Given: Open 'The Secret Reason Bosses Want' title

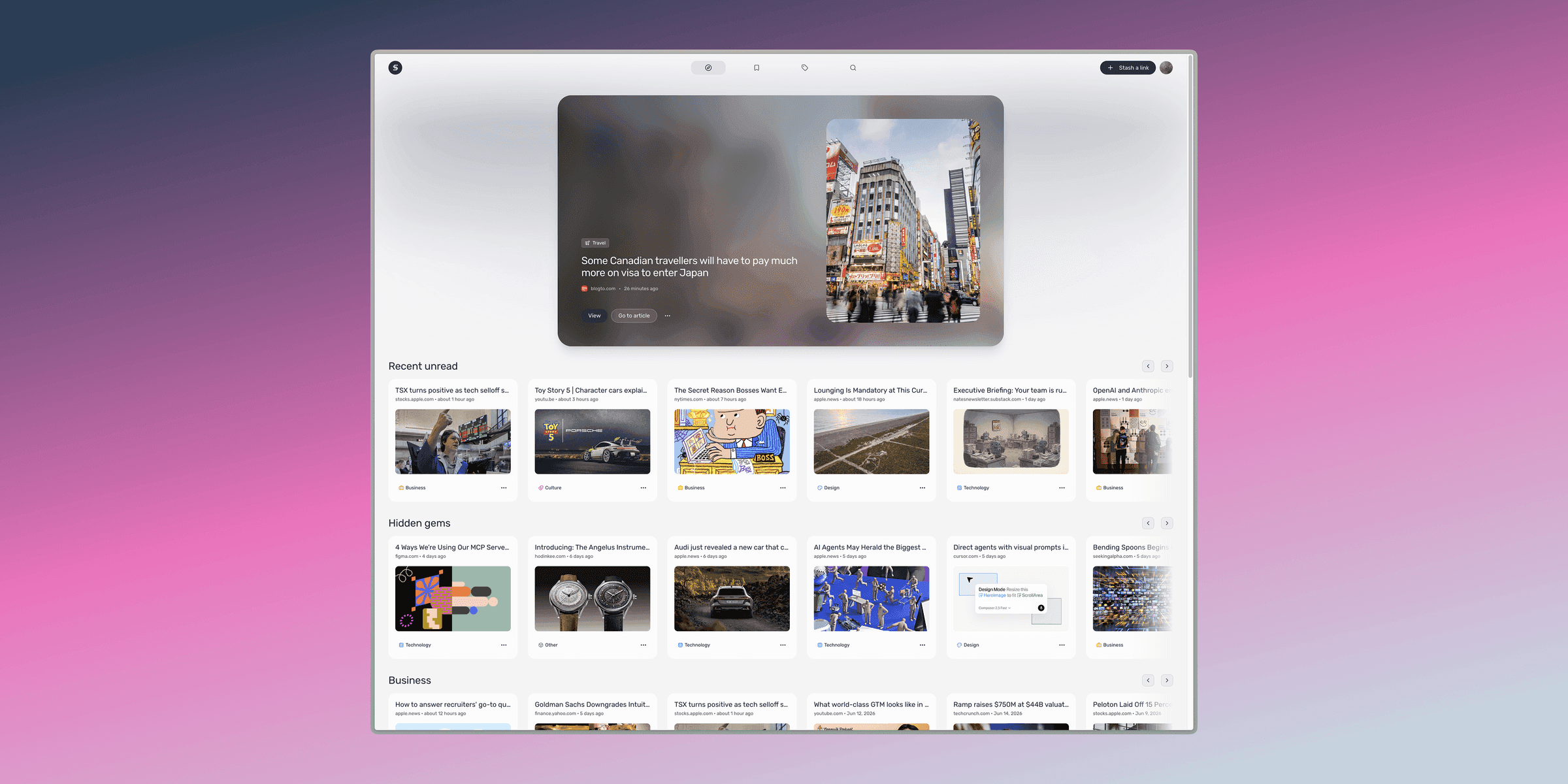Looking at the screenshot, I should (730, 390).
